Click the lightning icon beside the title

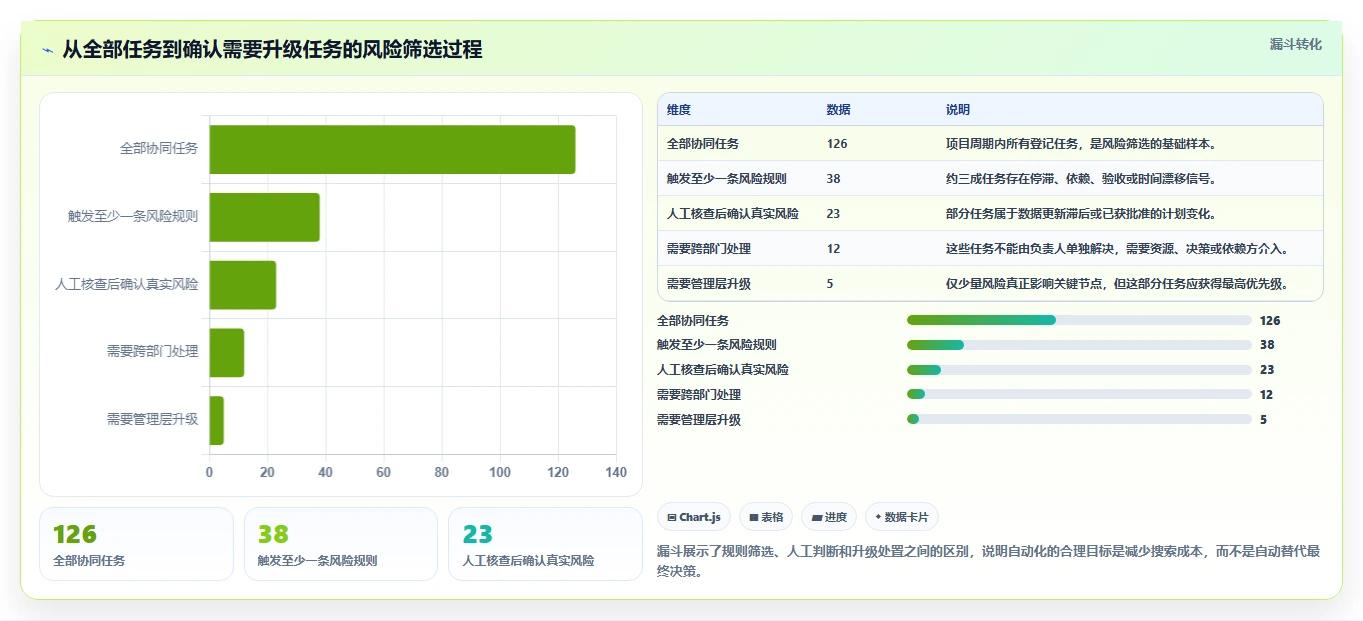coord(47,49)
